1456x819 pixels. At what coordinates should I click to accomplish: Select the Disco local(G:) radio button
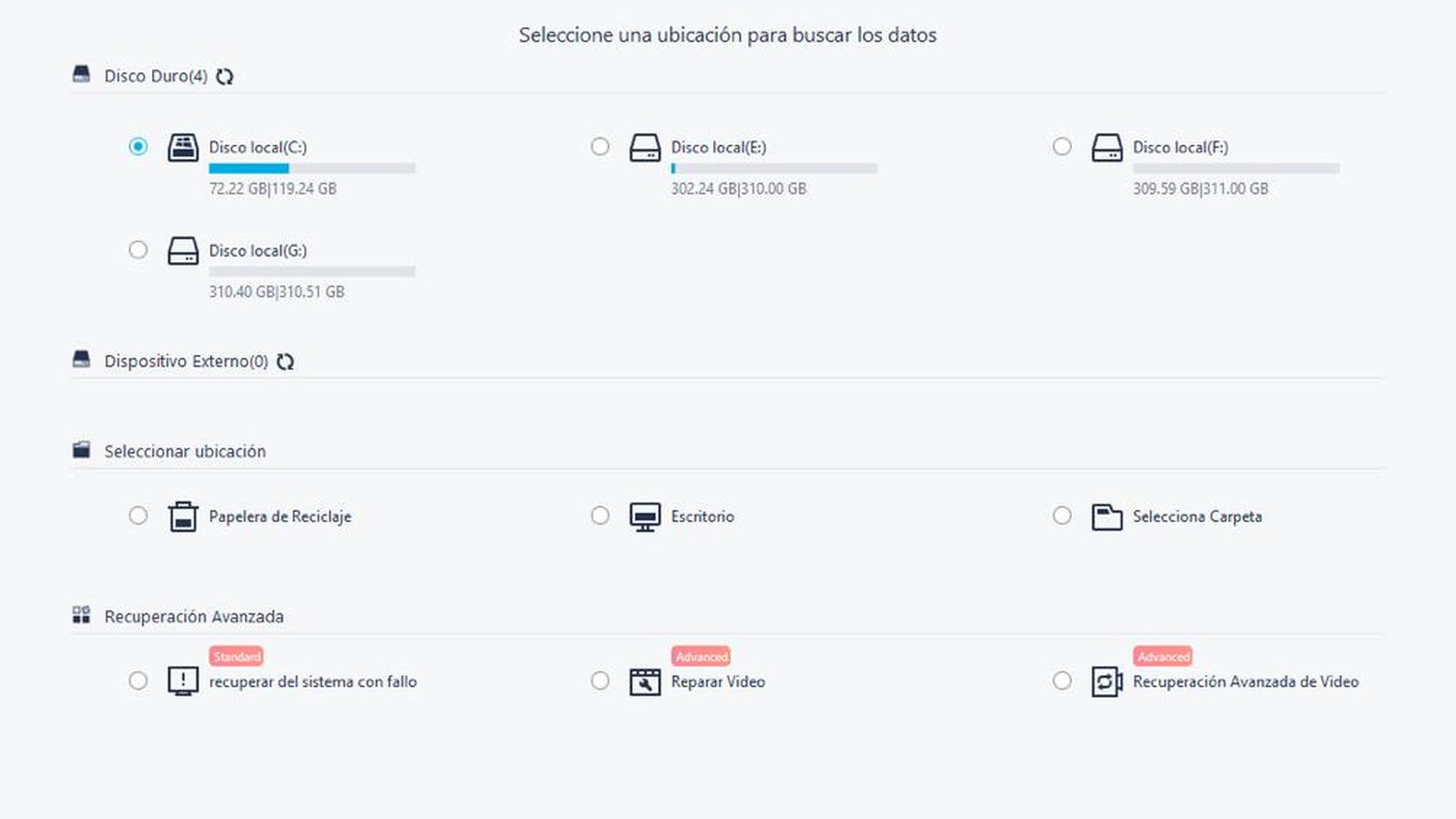click(x=138, y=249)
